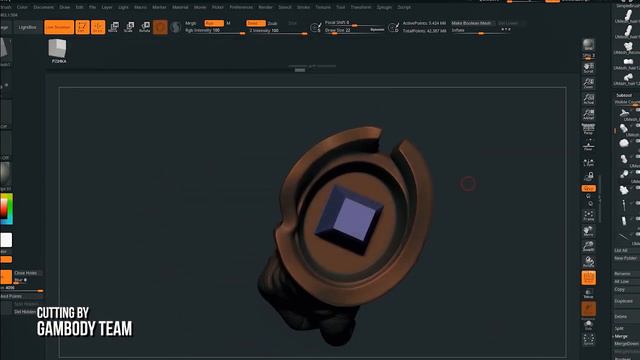
Task: Open the LightBox browser
Action: pos(27,27)
